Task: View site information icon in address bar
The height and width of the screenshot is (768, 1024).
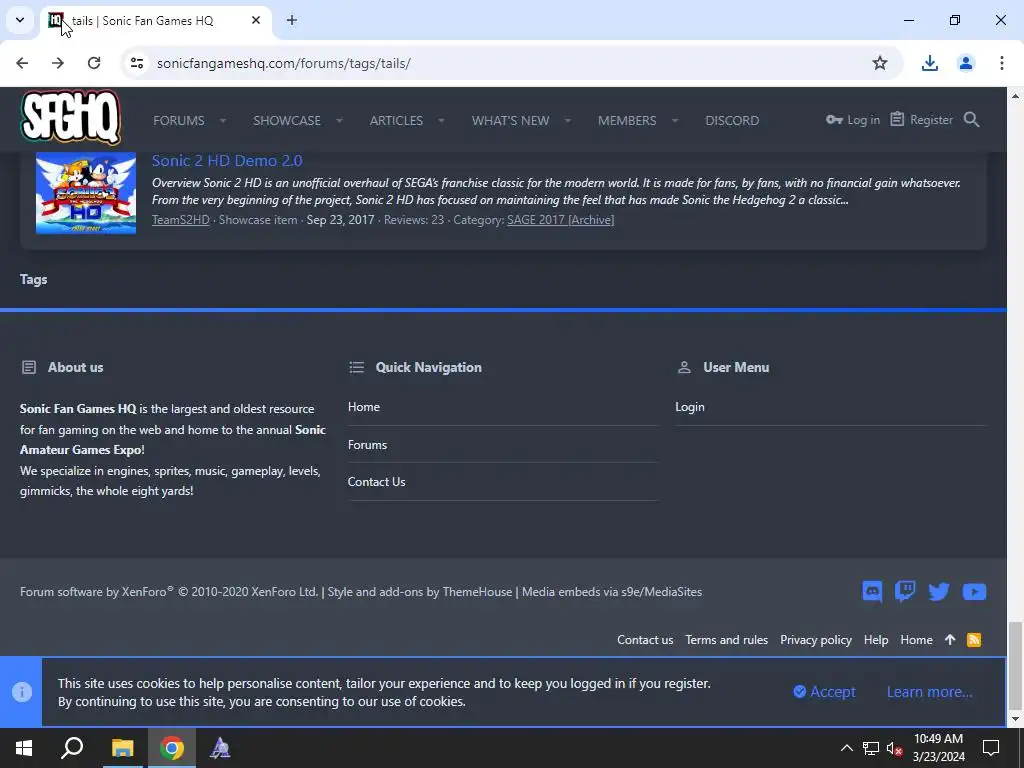Action: coord(136,63)
